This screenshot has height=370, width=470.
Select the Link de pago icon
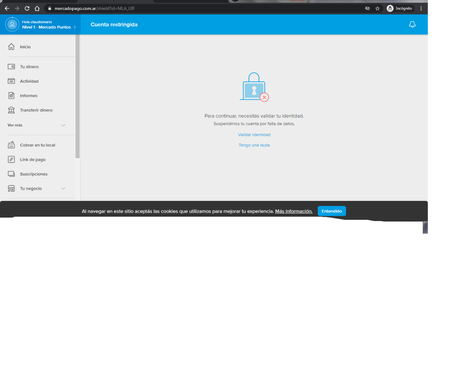coord(11,159)
